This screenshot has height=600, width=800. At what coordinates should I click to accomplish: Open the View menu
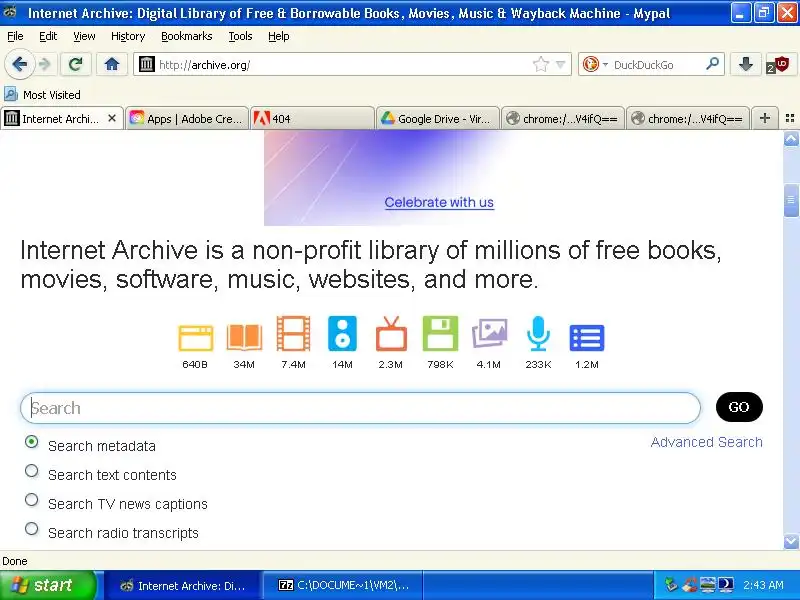click(84, 36)
